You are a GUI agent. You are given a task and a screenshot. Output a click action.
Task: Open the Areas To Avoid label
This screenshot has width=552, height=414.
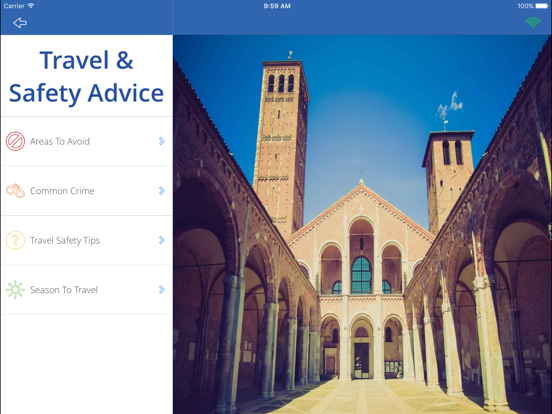point(60,142)
